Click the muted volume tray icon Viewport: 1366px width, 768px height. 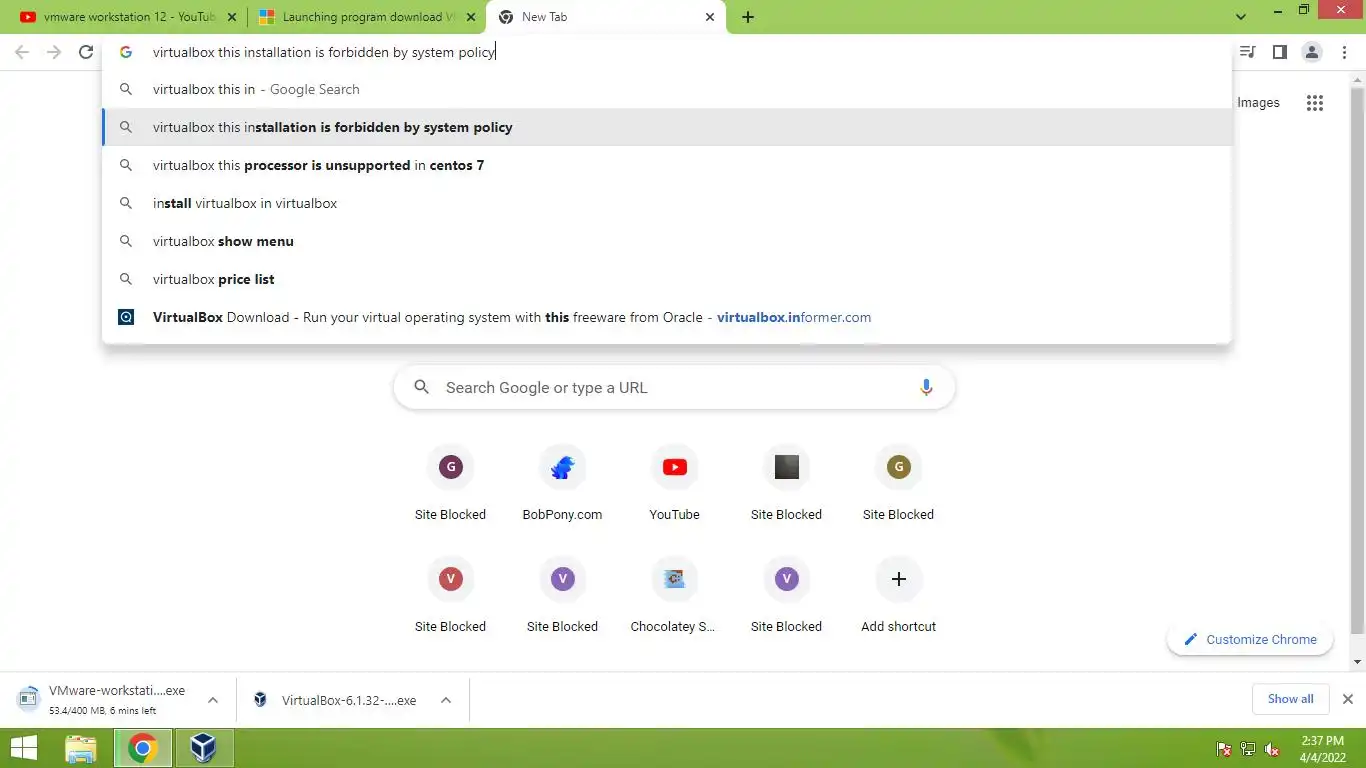1272,749
